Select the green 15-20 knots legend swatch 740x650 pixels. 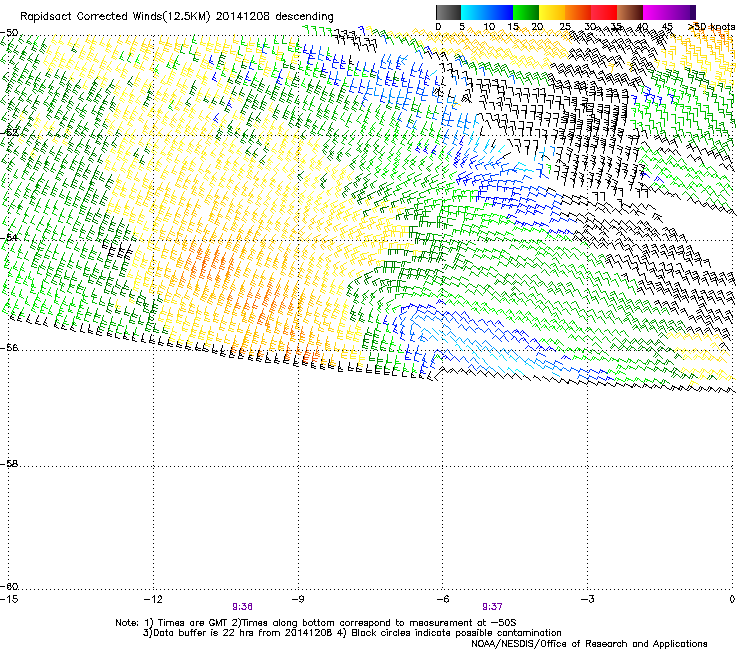click(x=526, y=12)
